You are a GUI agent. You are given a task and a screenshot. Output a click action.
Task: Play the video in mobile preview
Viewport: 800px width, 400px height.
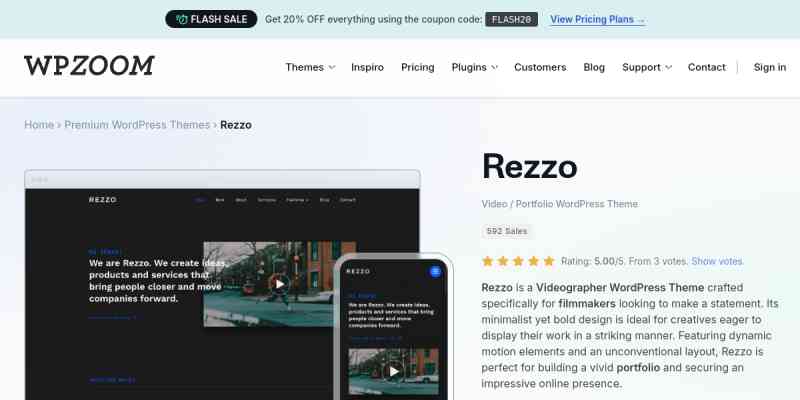(x=393, y=371)
